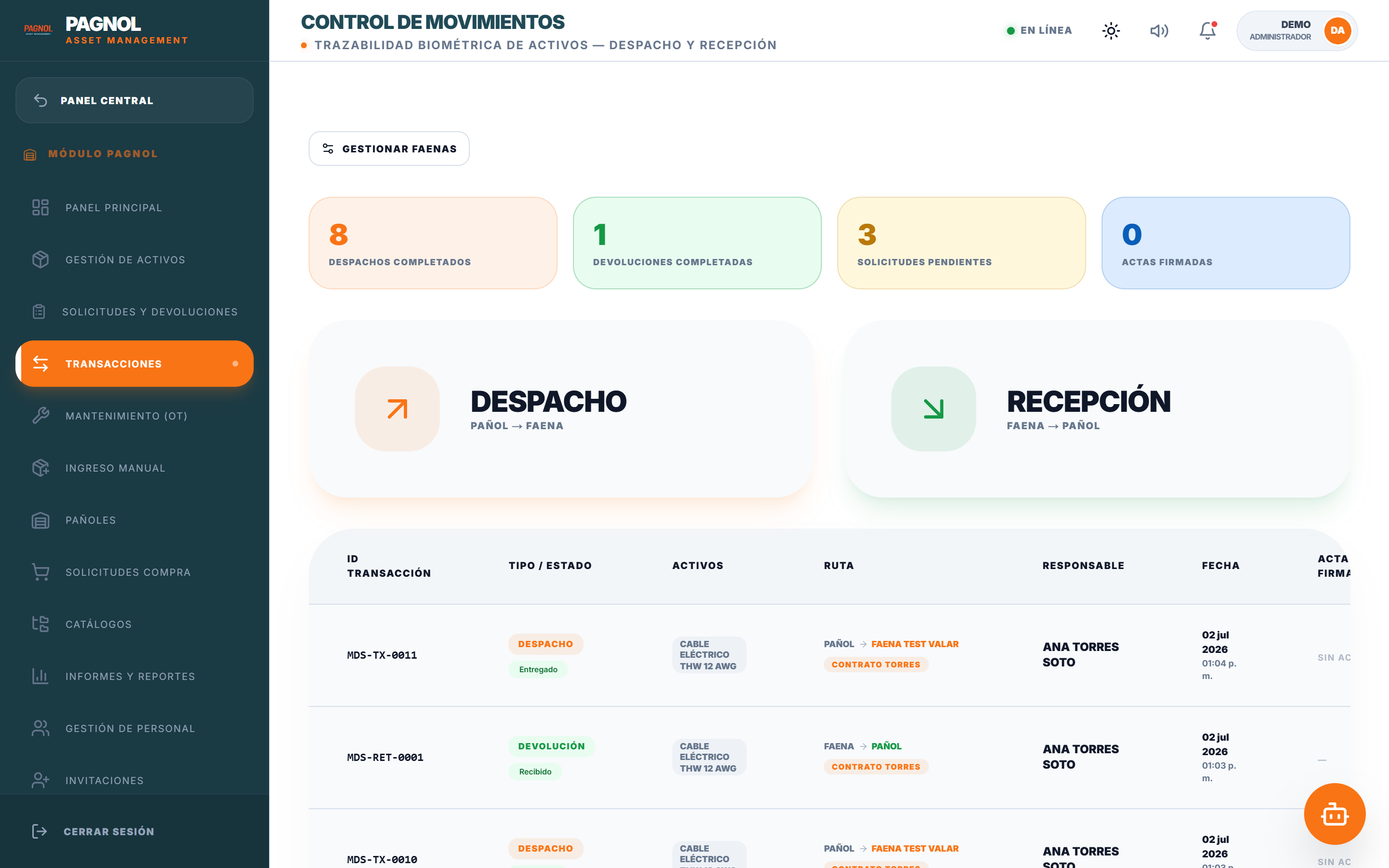1389x868 pixels.
Task: Click FAENA TEST VALAR in MDS-TX-0011 row
Action: [915, 644]
